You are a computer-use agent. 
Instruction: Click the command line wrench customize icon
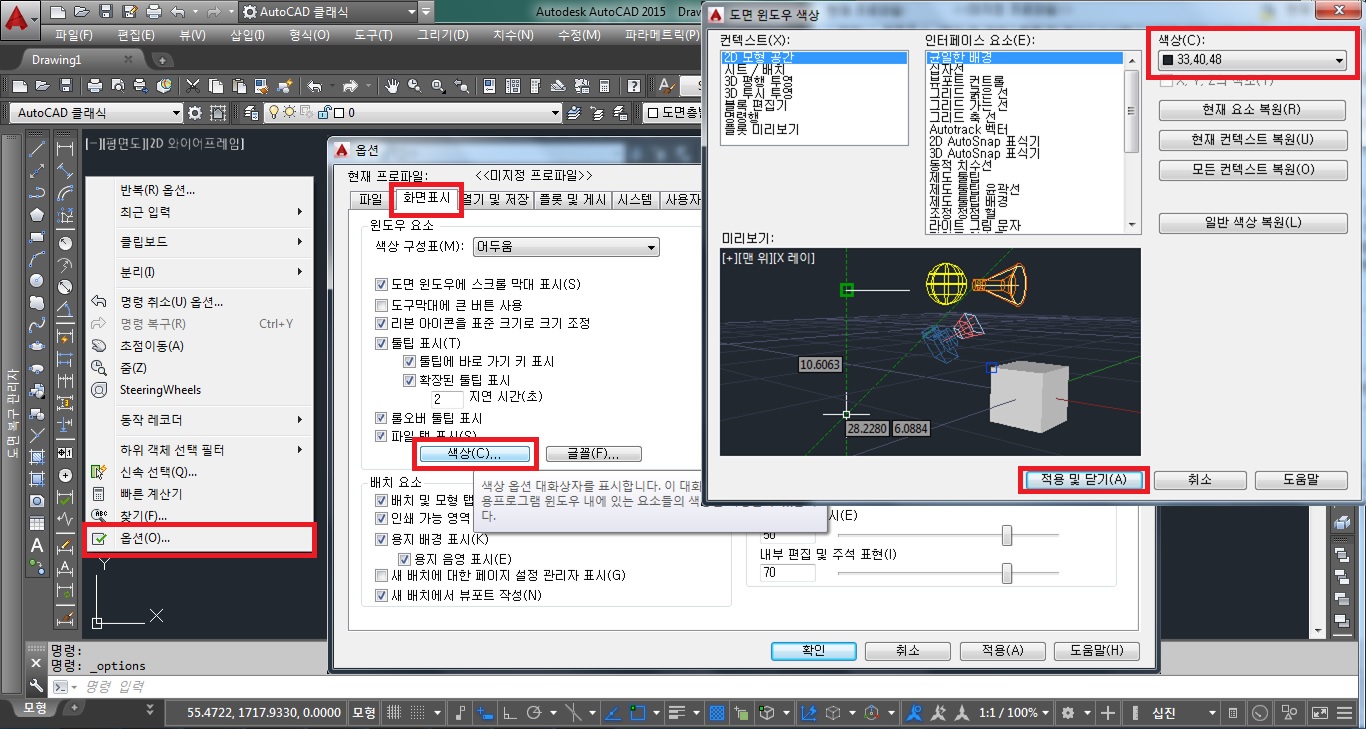37,686
